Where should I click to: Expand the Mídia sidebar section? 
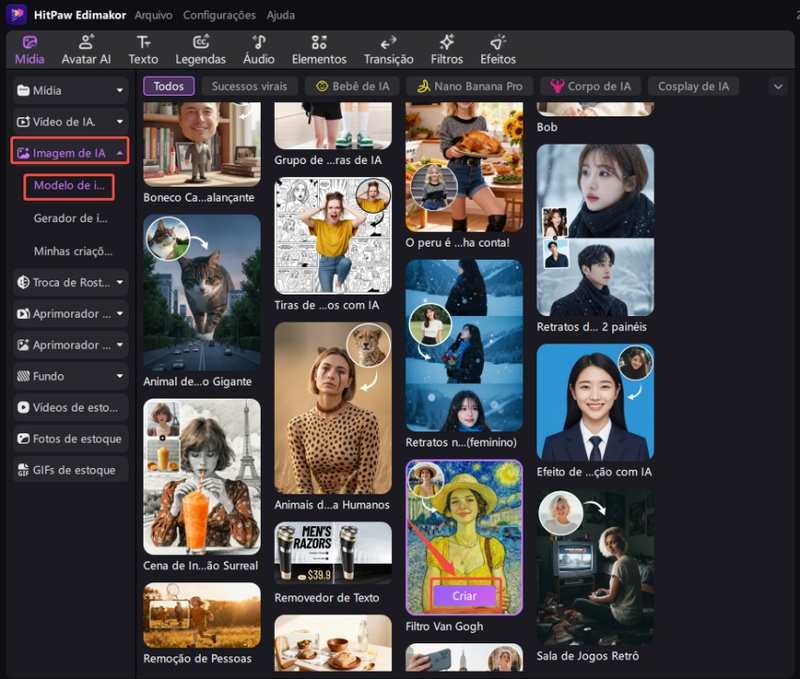(70, 91)
